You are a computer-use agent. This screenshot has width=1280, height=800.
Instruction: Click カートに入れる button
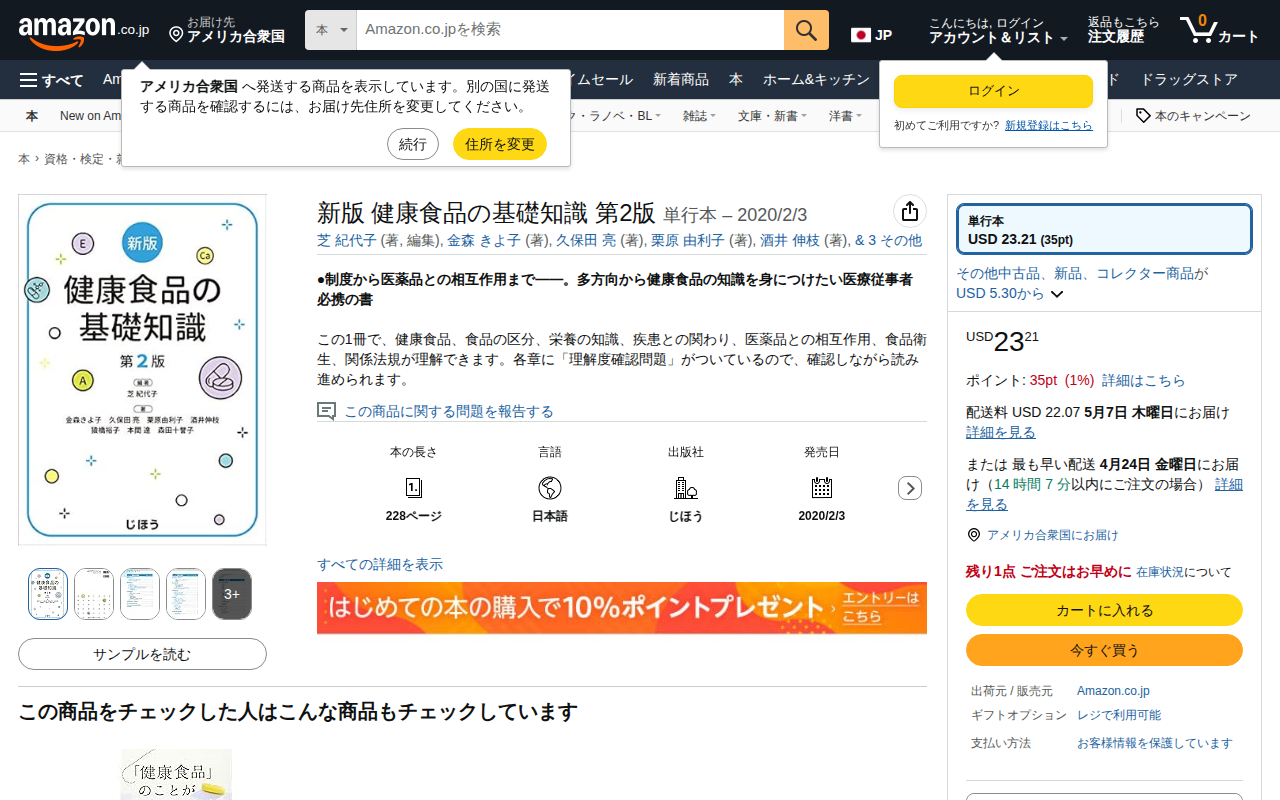pos(1104,610)
